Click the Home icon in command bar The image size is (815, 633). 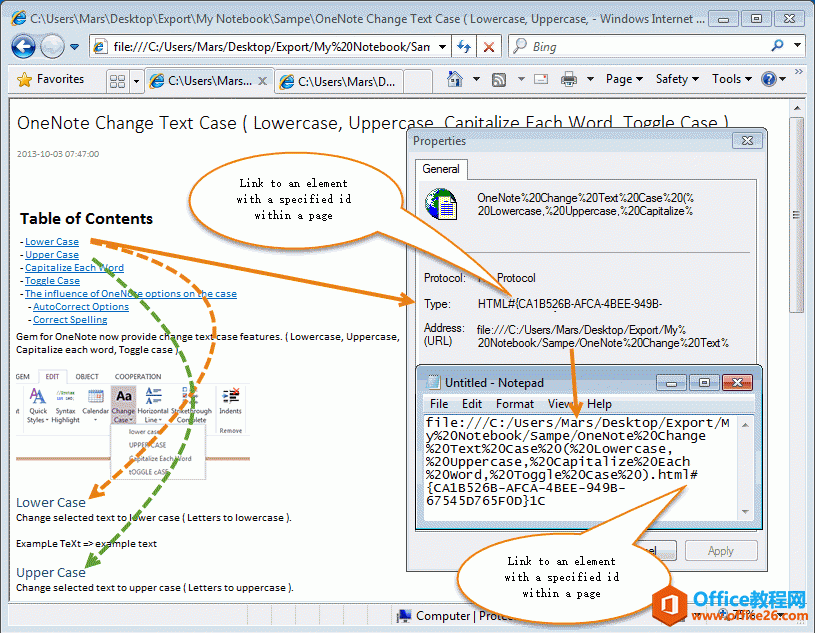pos(455,79)
